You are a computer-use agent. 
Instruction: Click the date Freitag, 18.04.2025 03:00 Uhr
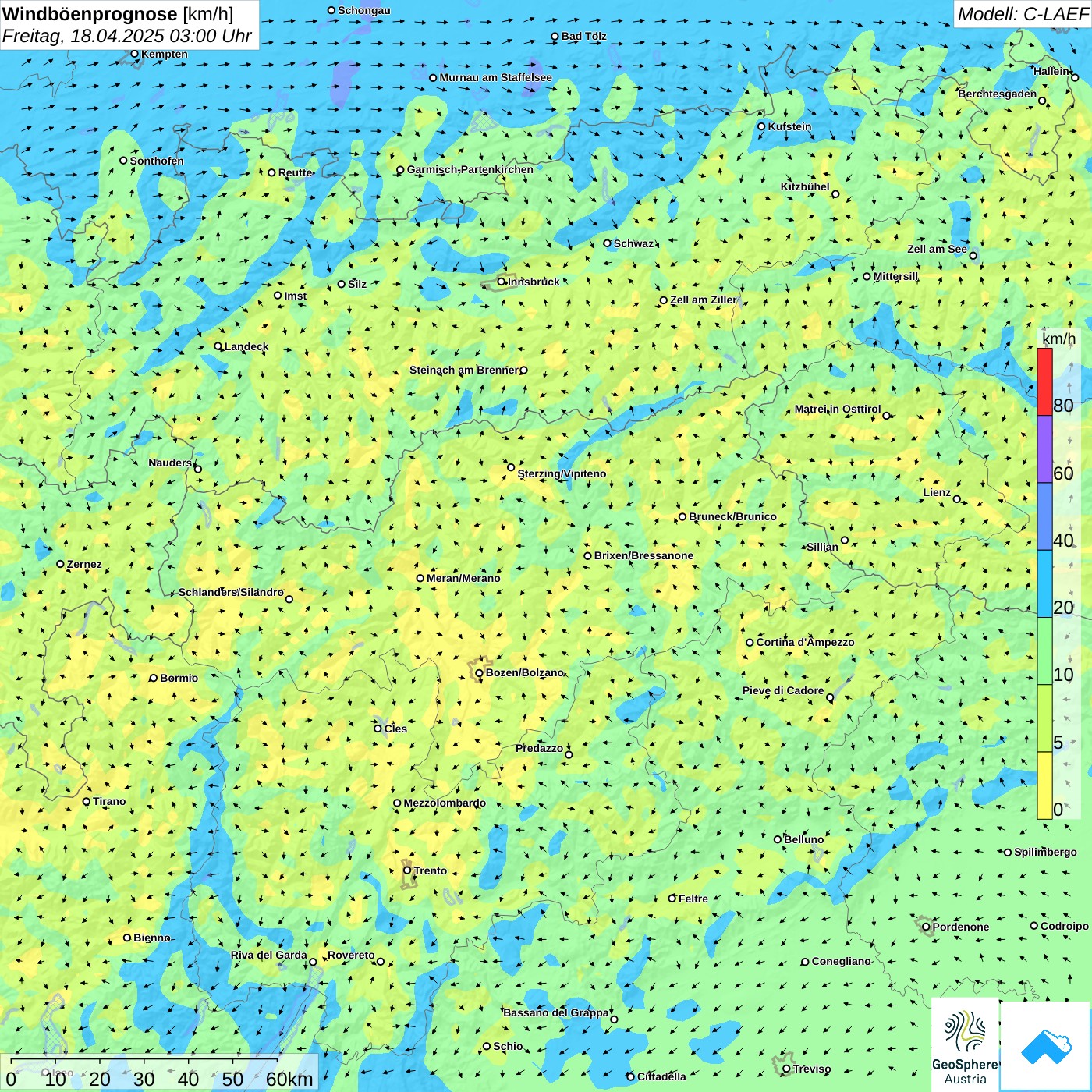point(127,36)
